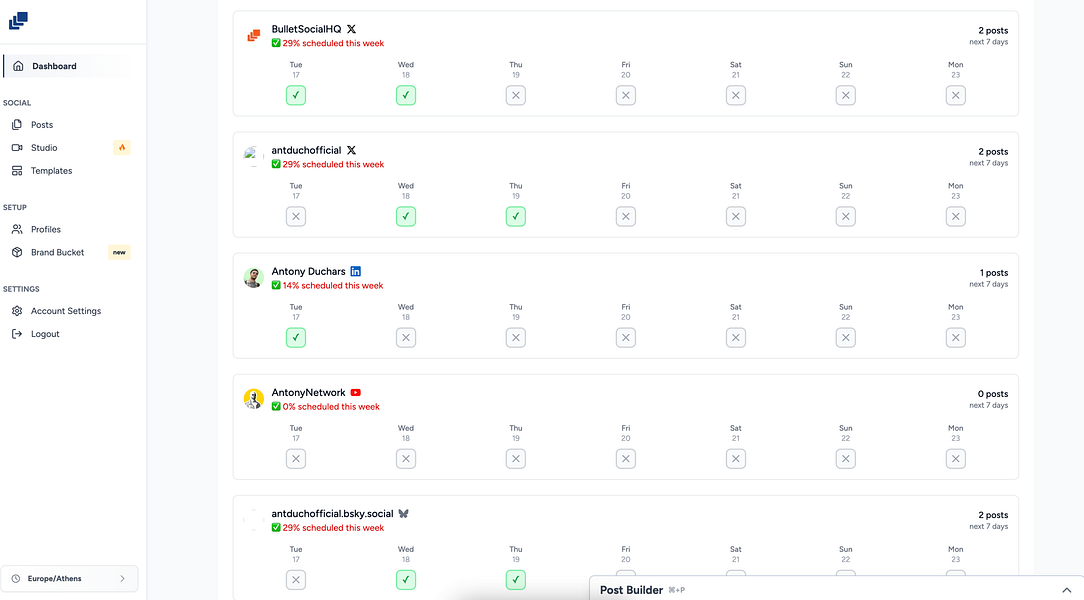
Task: Click the Bluesky butterfly icon
Action: pyautogui.click(x=404, y=514)
